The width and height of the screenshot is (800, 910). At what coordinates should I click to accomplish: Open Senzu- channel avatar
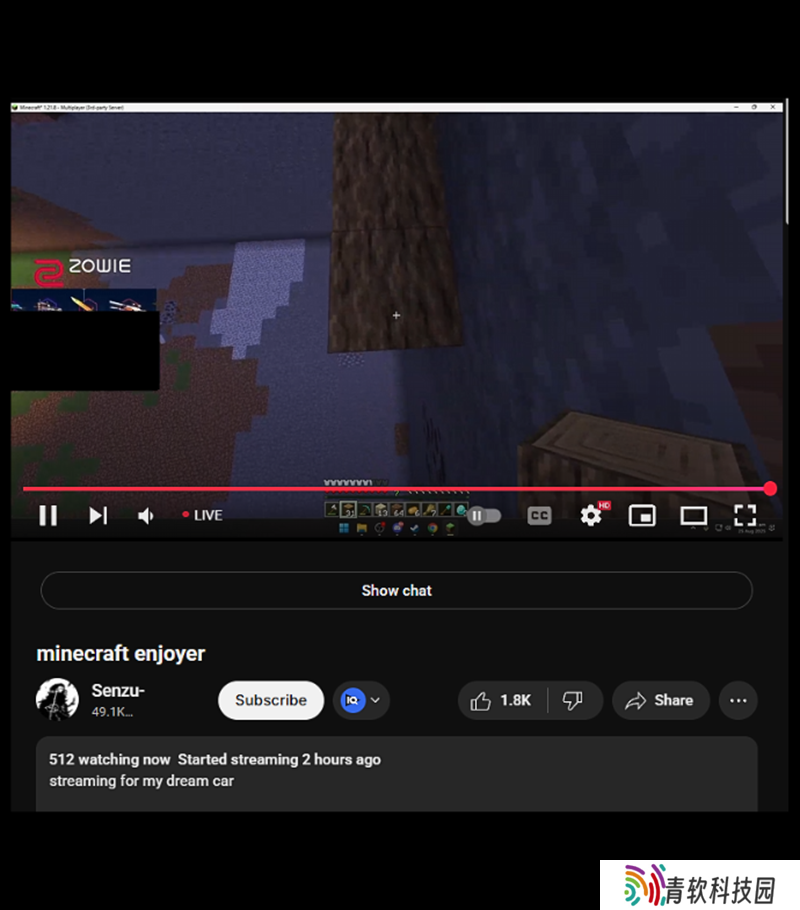pos(57,699)
